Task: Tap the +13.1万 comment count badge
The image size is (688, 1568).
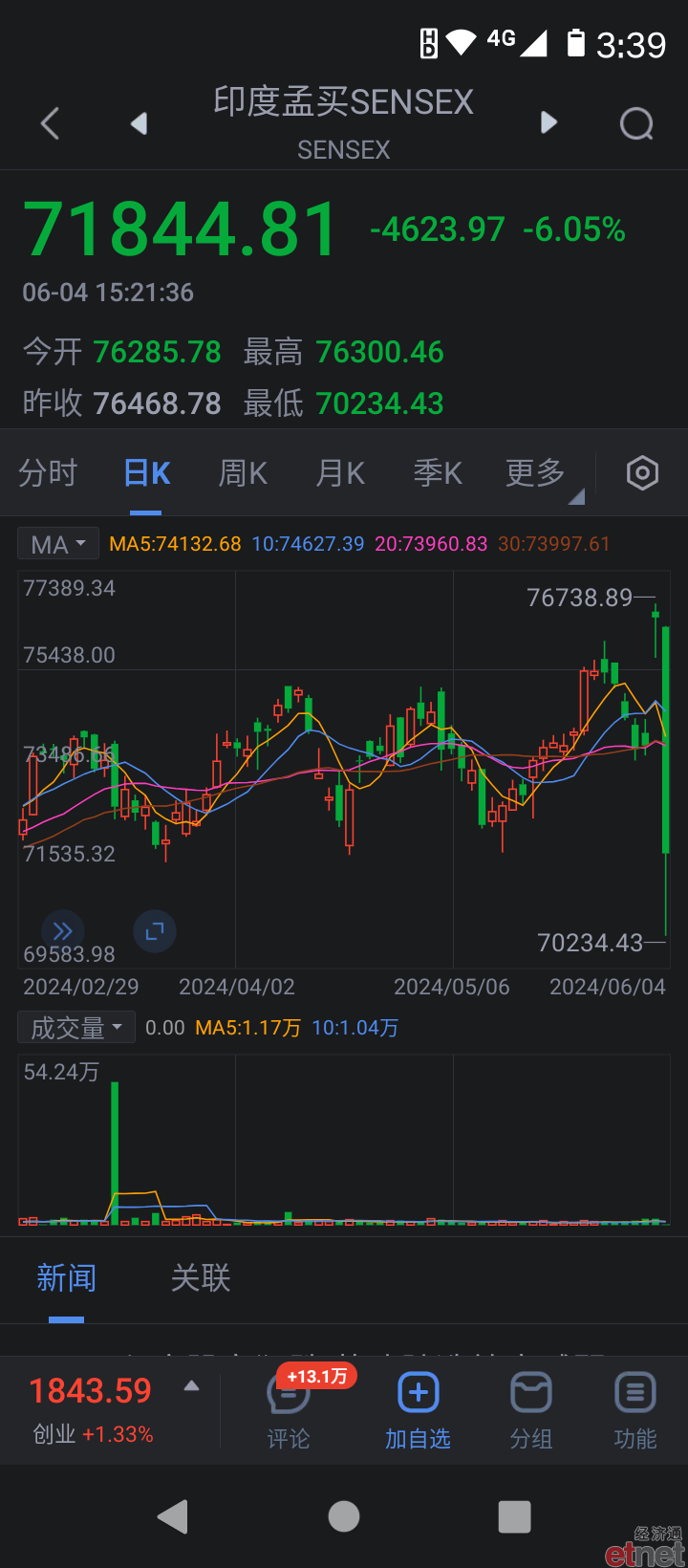Action: click(x=317, y=1377)
